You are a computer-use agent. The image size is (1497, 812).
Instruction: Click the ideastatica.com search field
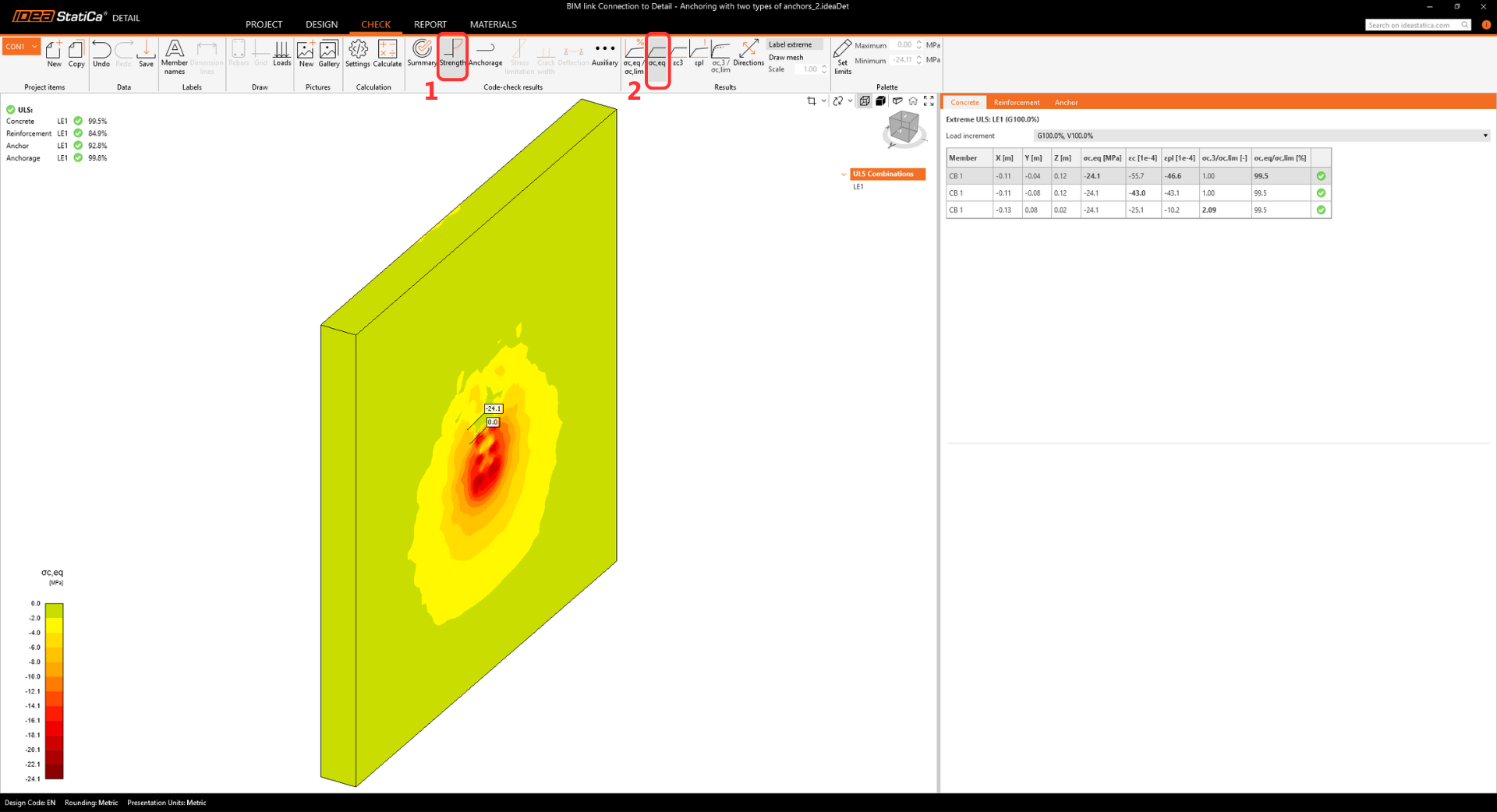coord(1412,25)
